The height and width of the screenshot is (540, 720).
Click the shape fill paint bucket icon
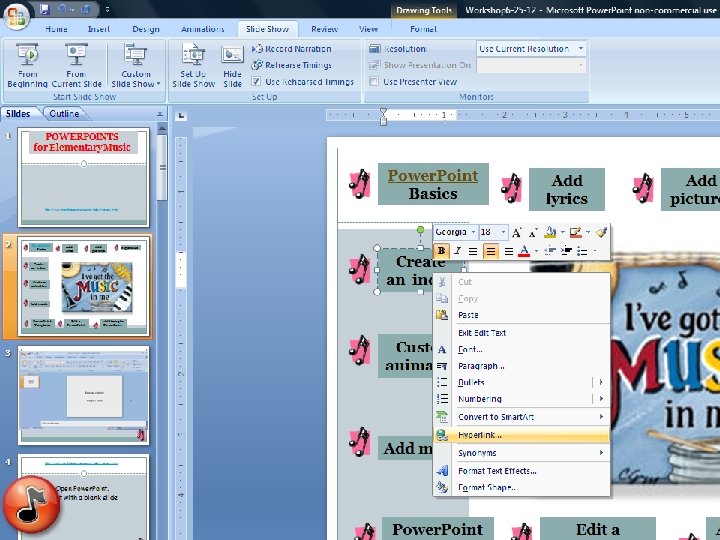550,232
